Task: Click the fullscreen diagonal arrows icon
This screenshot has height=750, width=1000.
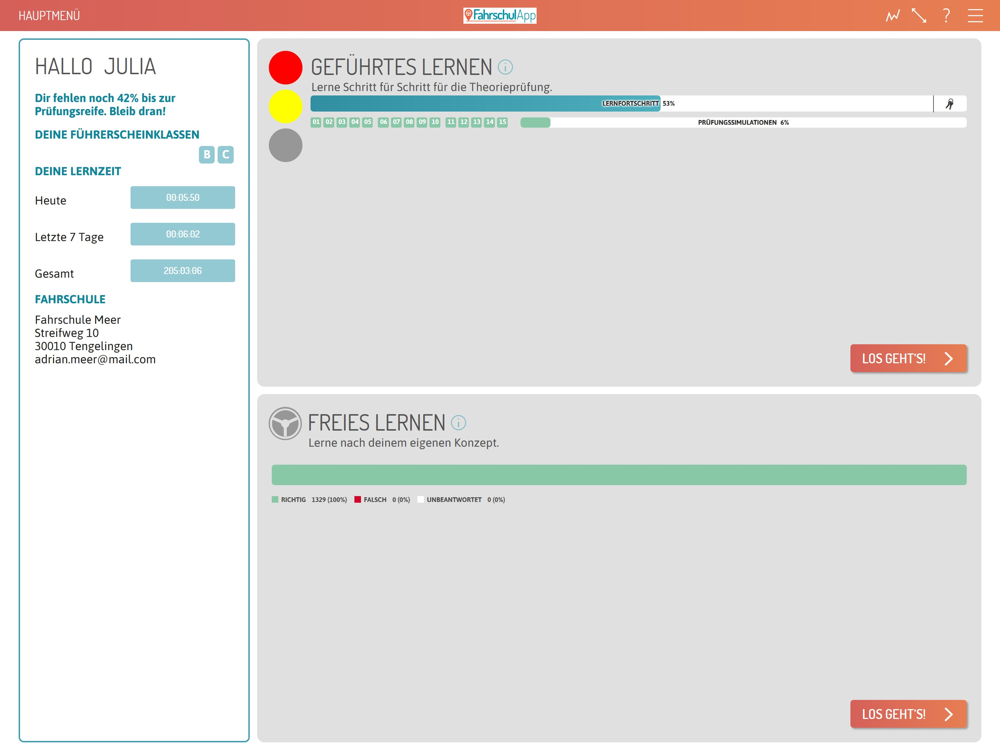Action: 919,15
